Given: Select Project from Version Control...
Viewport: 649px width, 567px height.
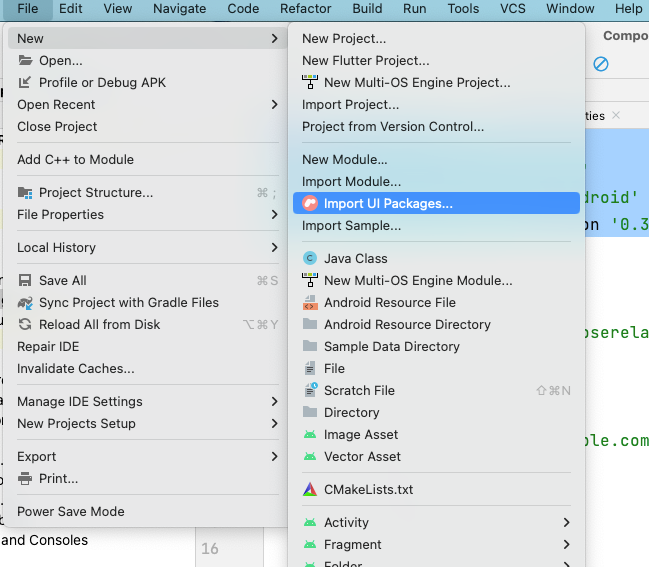Looking at the screenshot, I should coord(436,126).
